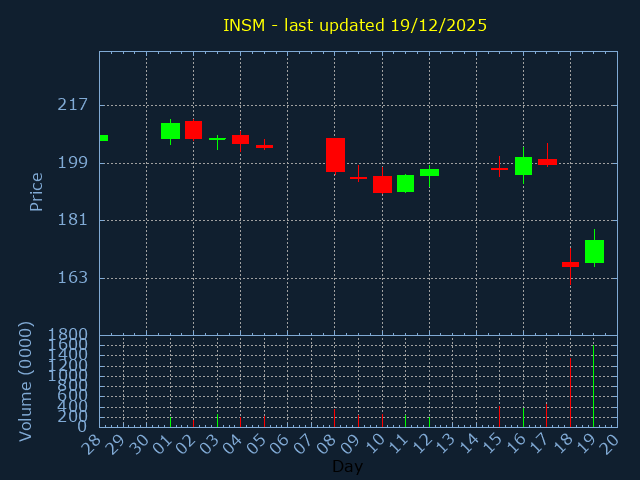640x480 pixels.
Task: Select the red candlestick for day 15
Action: click(499, 169)
